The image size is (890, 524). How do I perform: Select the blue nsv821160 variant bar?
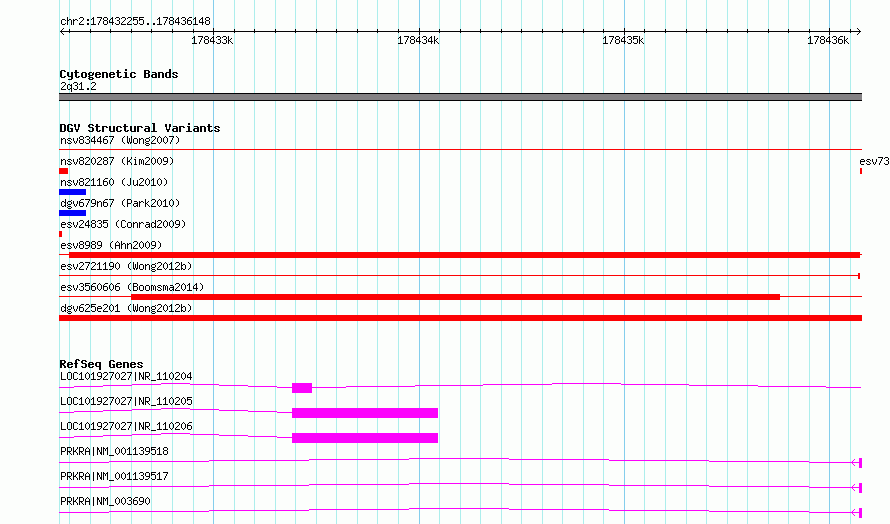click(73, 192)
